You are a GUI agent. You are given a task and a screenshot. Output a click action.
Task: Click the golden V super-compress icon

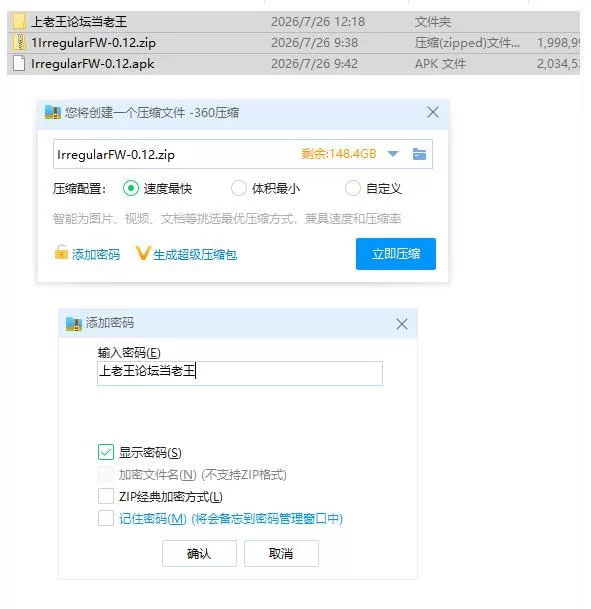point(143,253)
